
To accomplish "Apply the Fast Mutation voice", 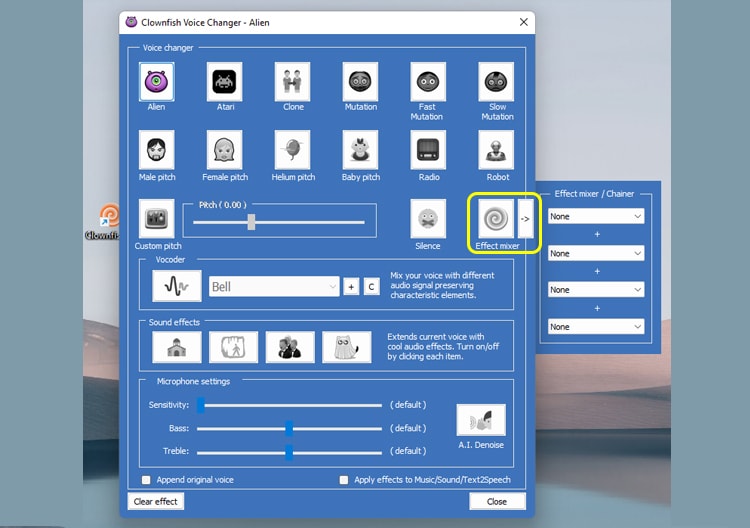I will pos(428,82).
